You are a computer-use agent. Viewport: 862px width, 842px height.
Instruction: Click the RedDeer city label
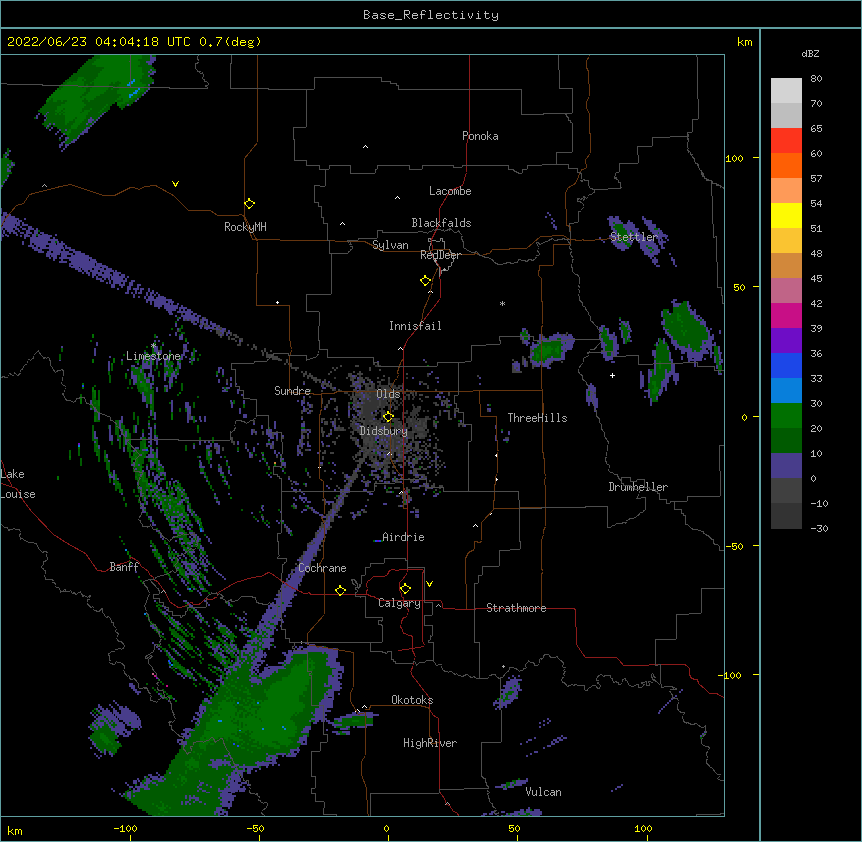click(440, 255)
